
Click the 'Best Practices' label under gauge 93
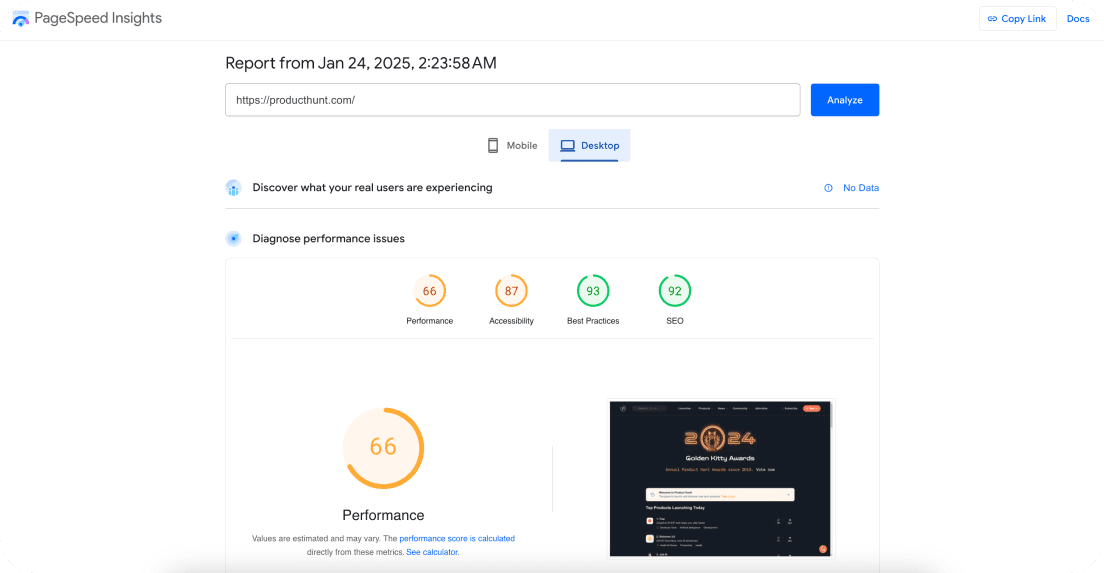coord(593,321)
